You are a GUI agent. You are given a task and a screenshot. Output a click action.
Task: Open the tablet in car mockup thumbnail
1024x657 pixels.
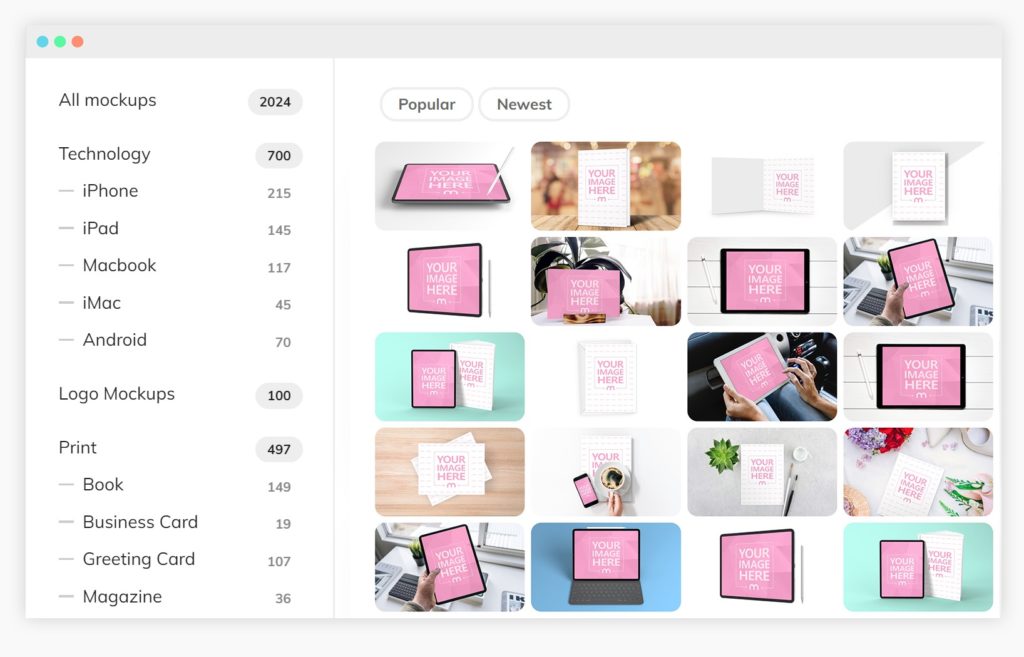pos(762,376)
